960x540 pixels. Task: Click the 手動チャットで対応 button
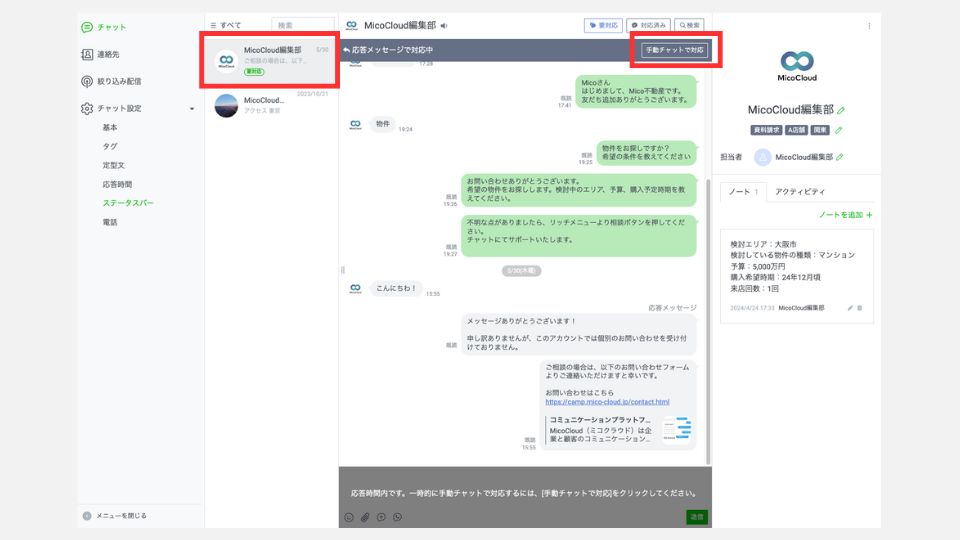675,50
